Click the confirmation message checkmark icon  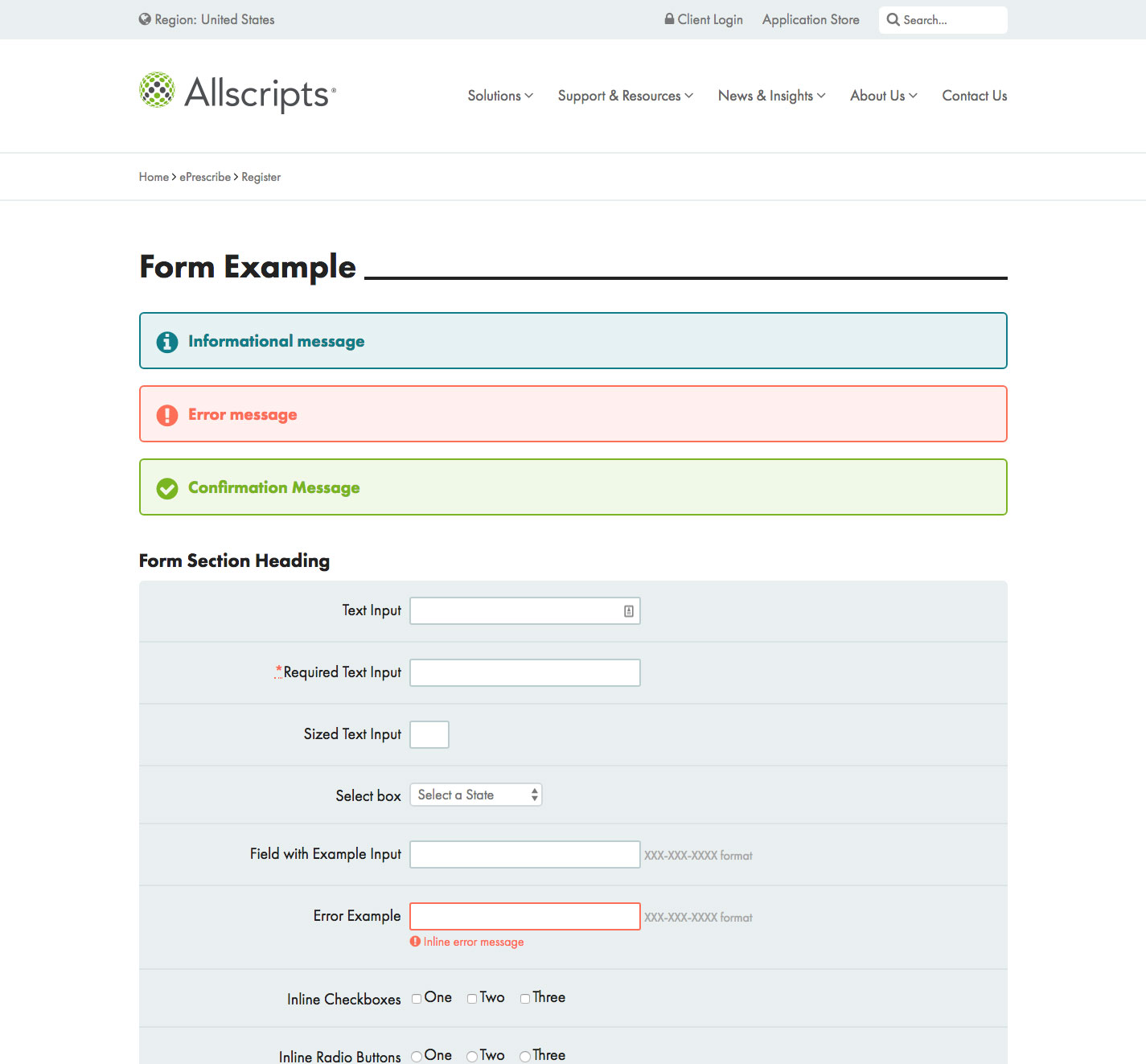[x=166, y=488]
